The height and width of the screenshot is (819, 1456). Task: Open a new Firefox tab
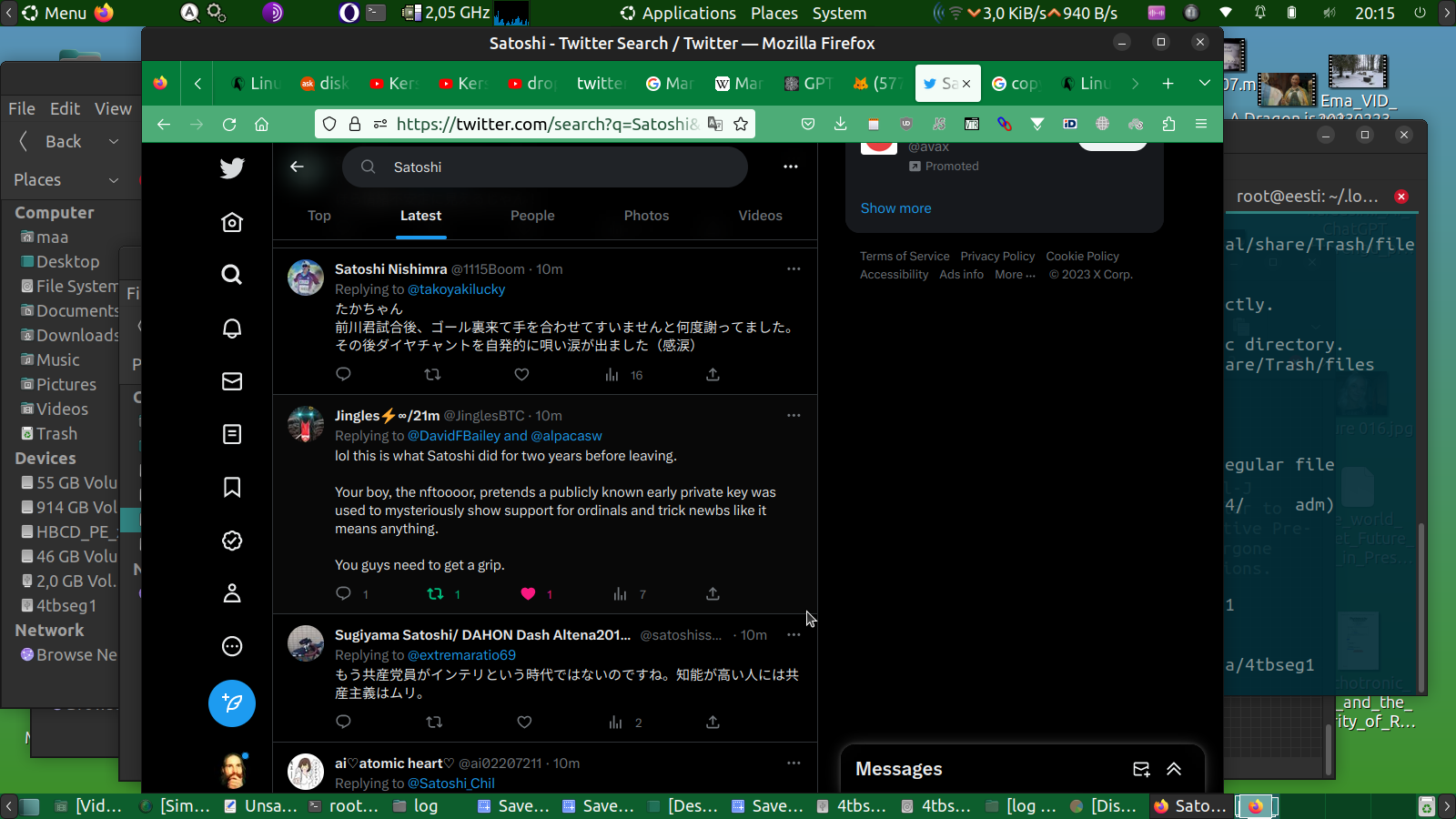pyautogui.click(x=1168, y=84)
